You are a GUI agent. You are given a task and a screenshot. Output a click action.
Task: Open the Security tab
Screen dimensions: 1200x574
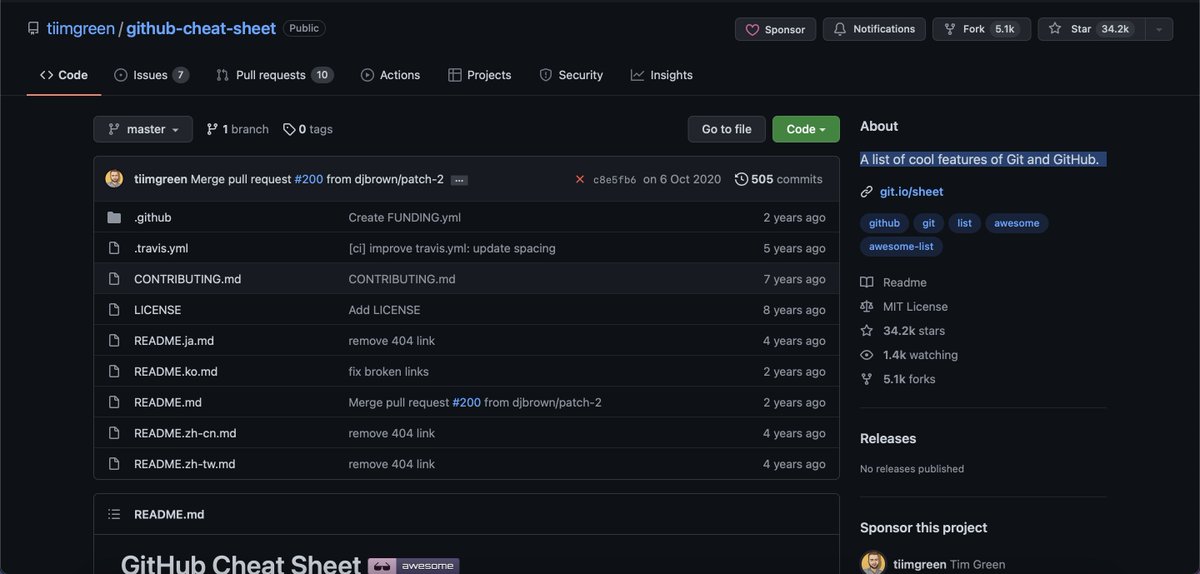571,75
